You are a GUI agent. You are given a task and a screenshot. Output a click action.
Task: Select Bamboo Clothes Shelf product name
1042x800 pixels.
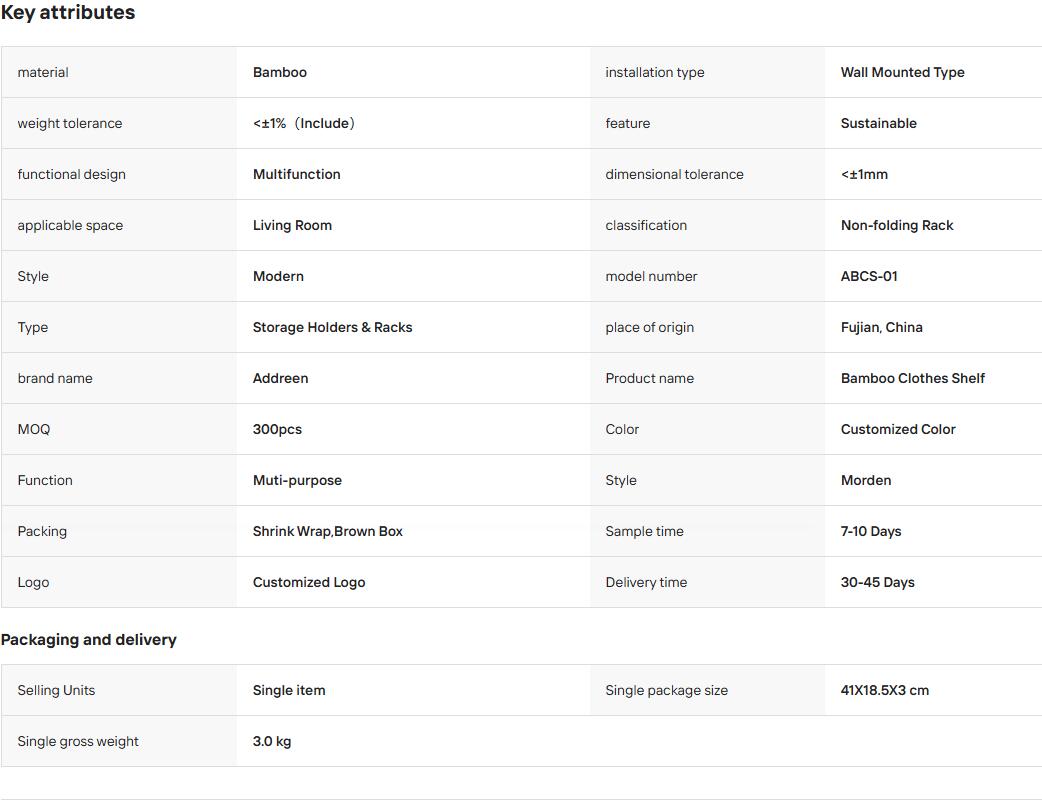tap(913, 378)
